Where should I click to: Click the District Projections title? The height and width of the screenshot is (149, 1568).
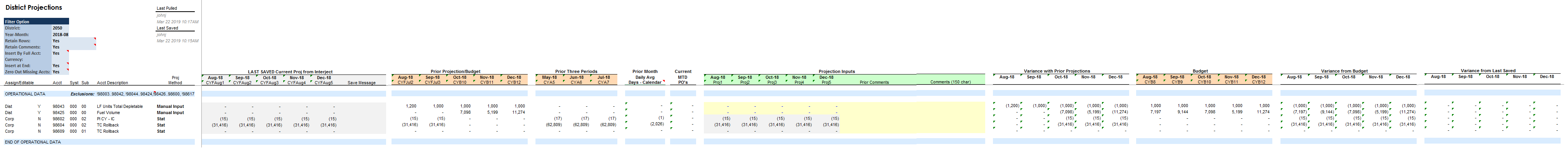click(x=33, y=7)
